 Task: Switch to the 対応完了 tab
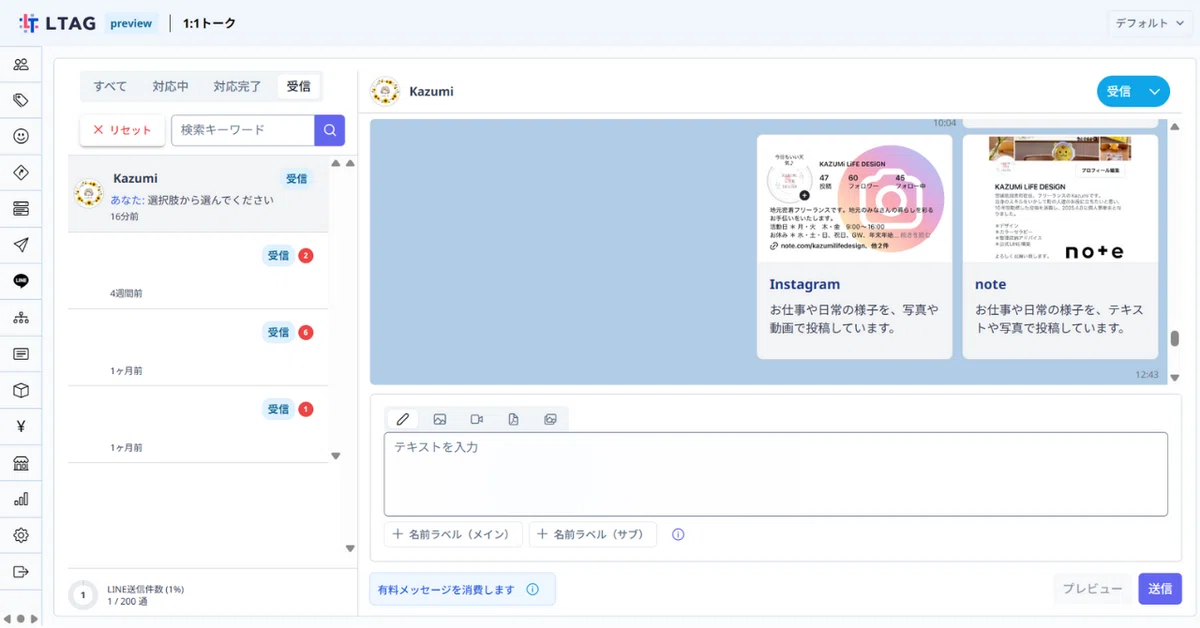click(237, 87)
